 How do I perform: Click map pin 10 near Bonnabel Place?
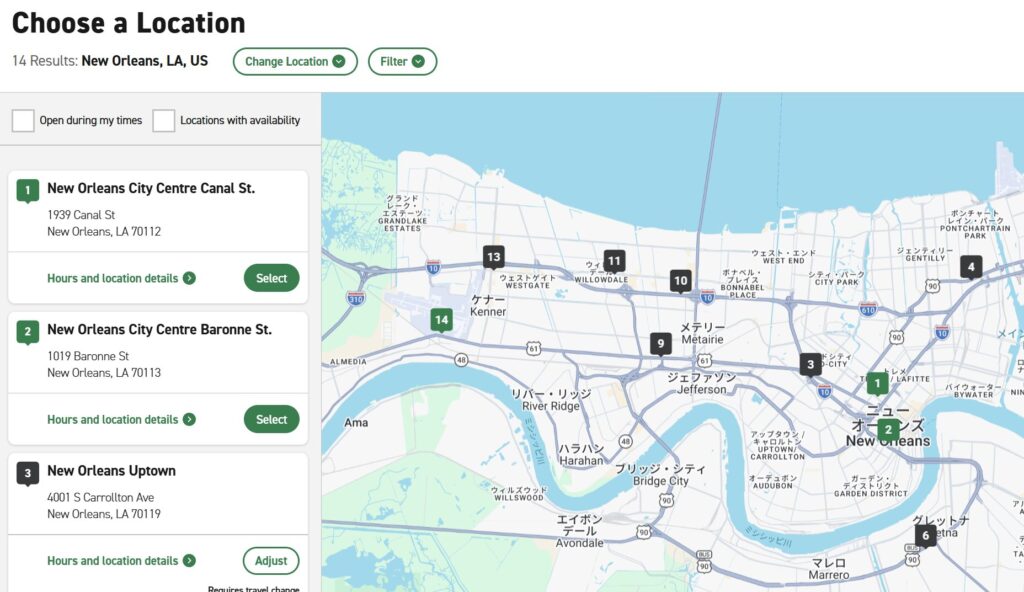coord(681,280)
